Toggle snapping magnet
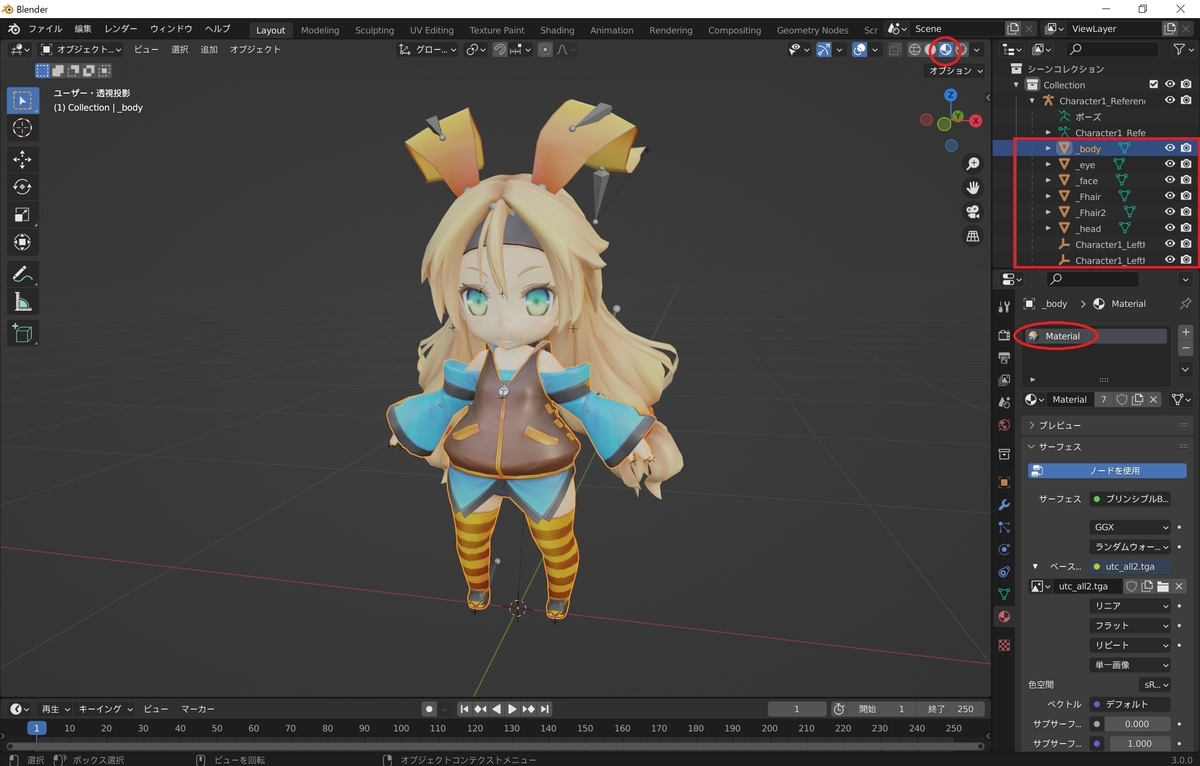Screen dimensions: 1200x766 point(500,49)
